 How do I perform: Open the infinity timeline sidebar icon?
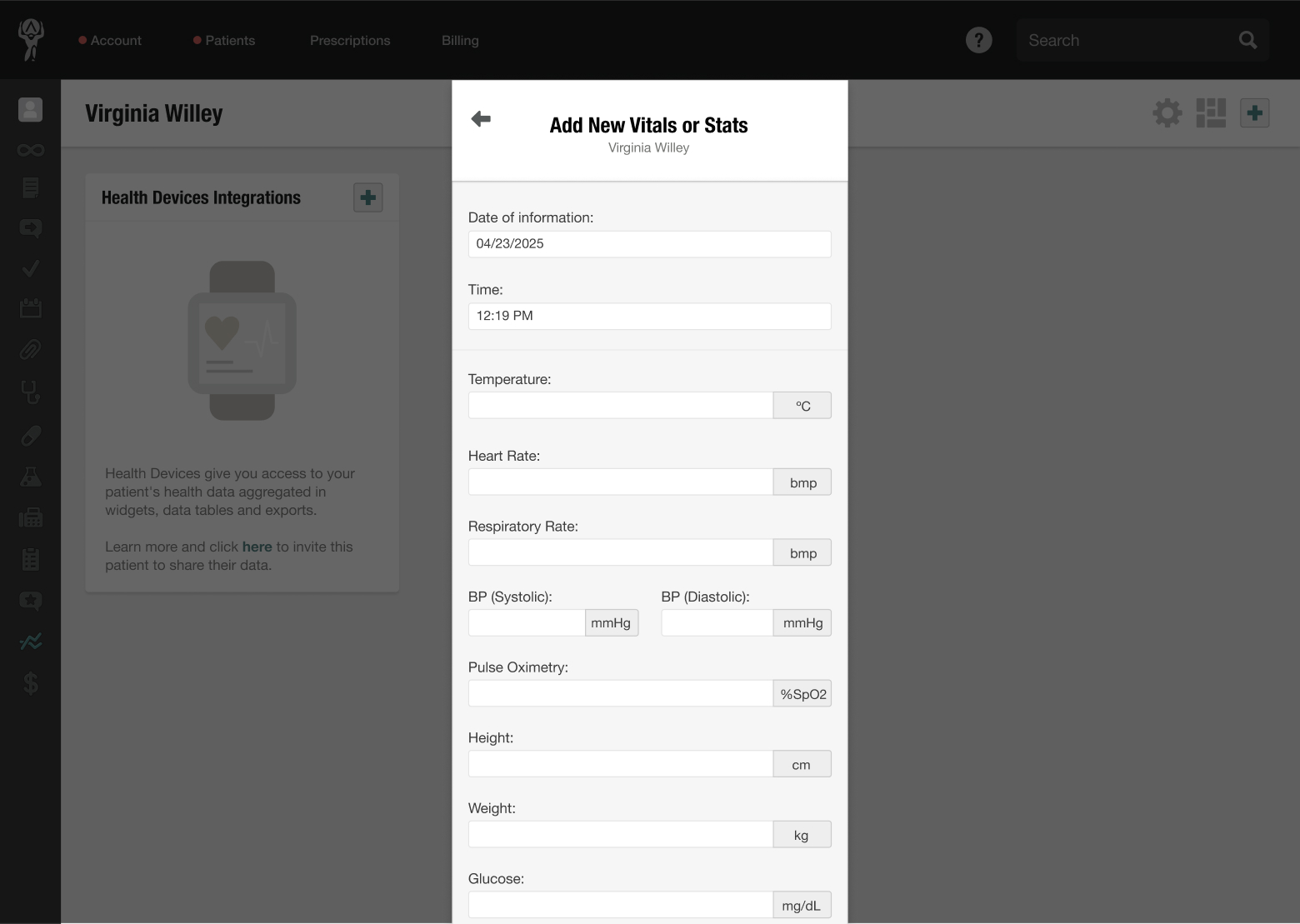click(x=31, y=150)
